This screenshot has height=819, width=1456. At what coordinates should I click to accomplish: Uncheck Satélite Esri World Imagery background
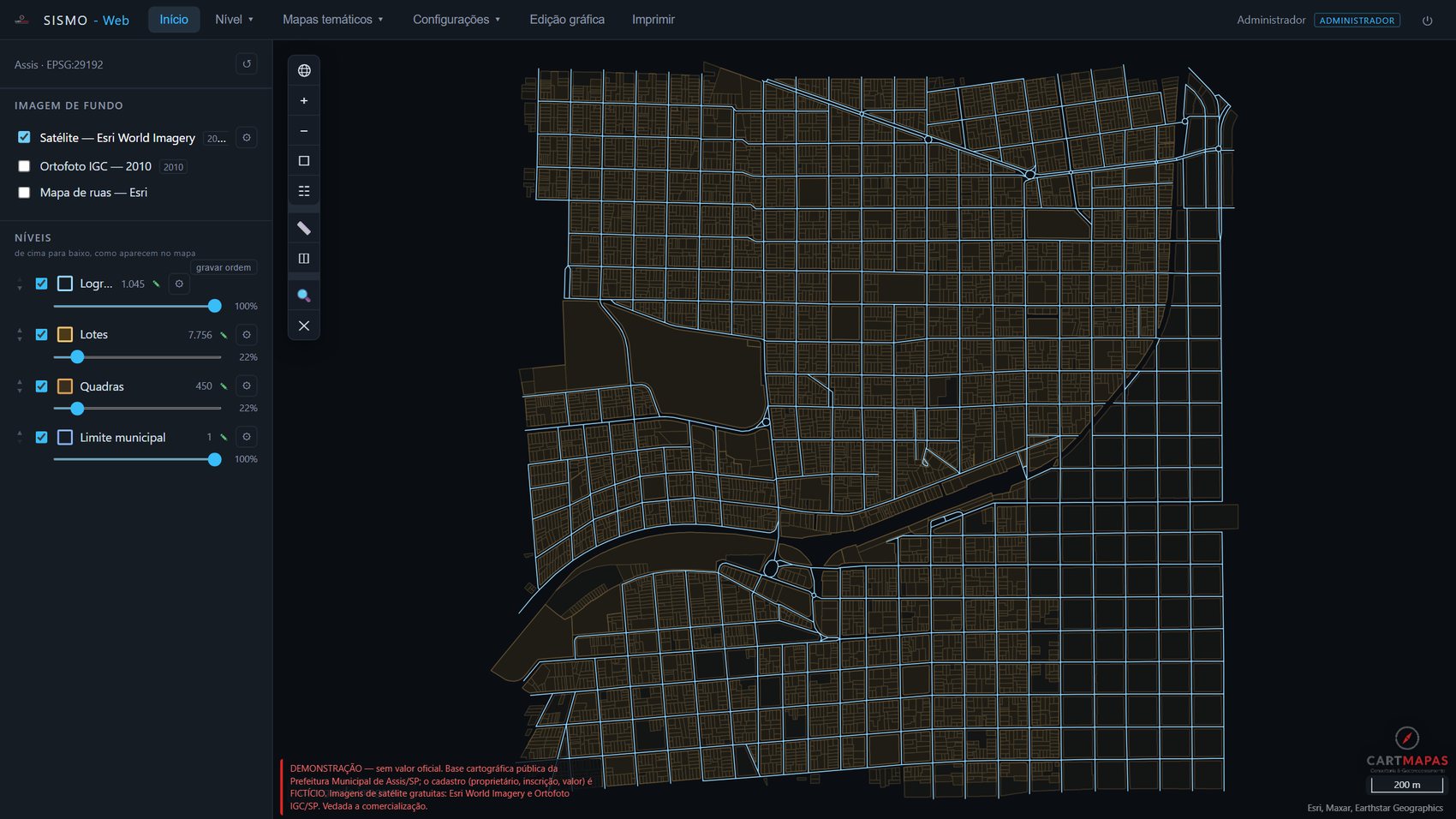click(24, 137)
